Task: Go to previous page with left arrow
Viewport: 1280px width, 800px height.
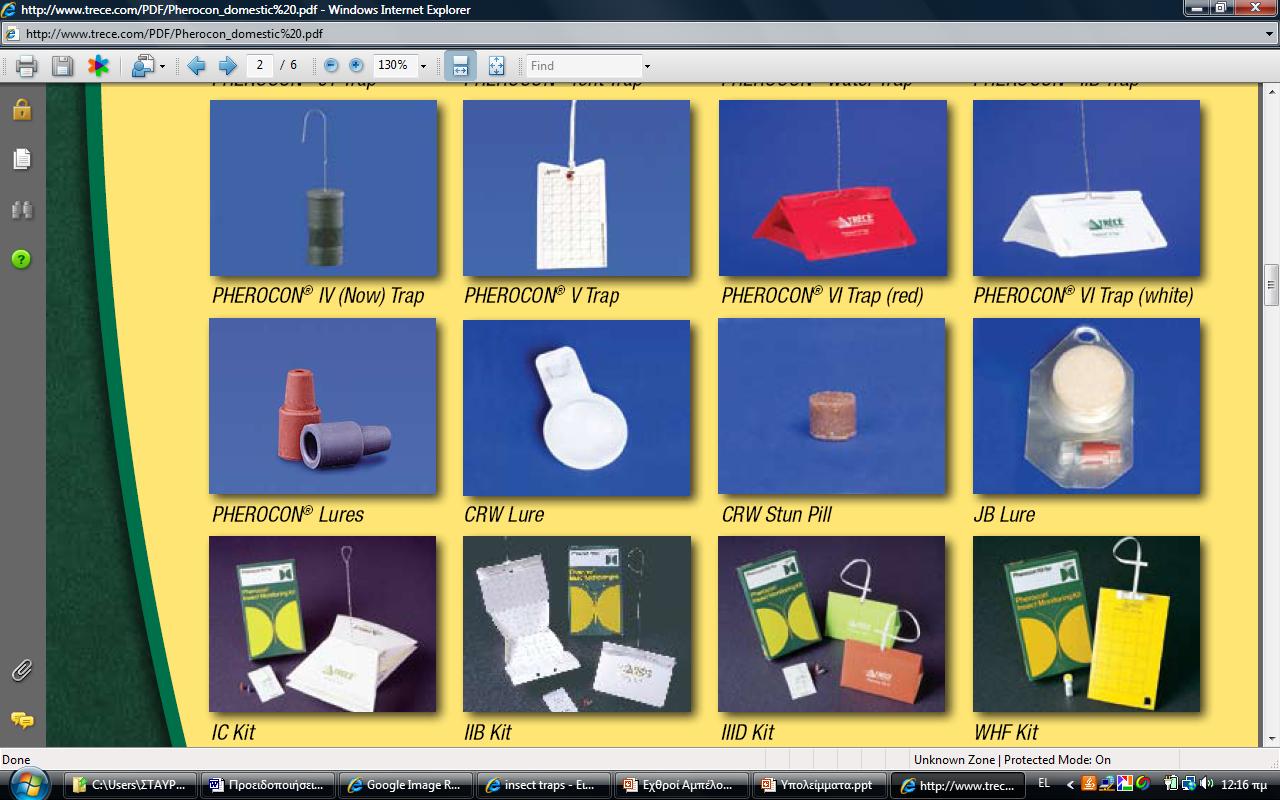Action: coord(196,66)
